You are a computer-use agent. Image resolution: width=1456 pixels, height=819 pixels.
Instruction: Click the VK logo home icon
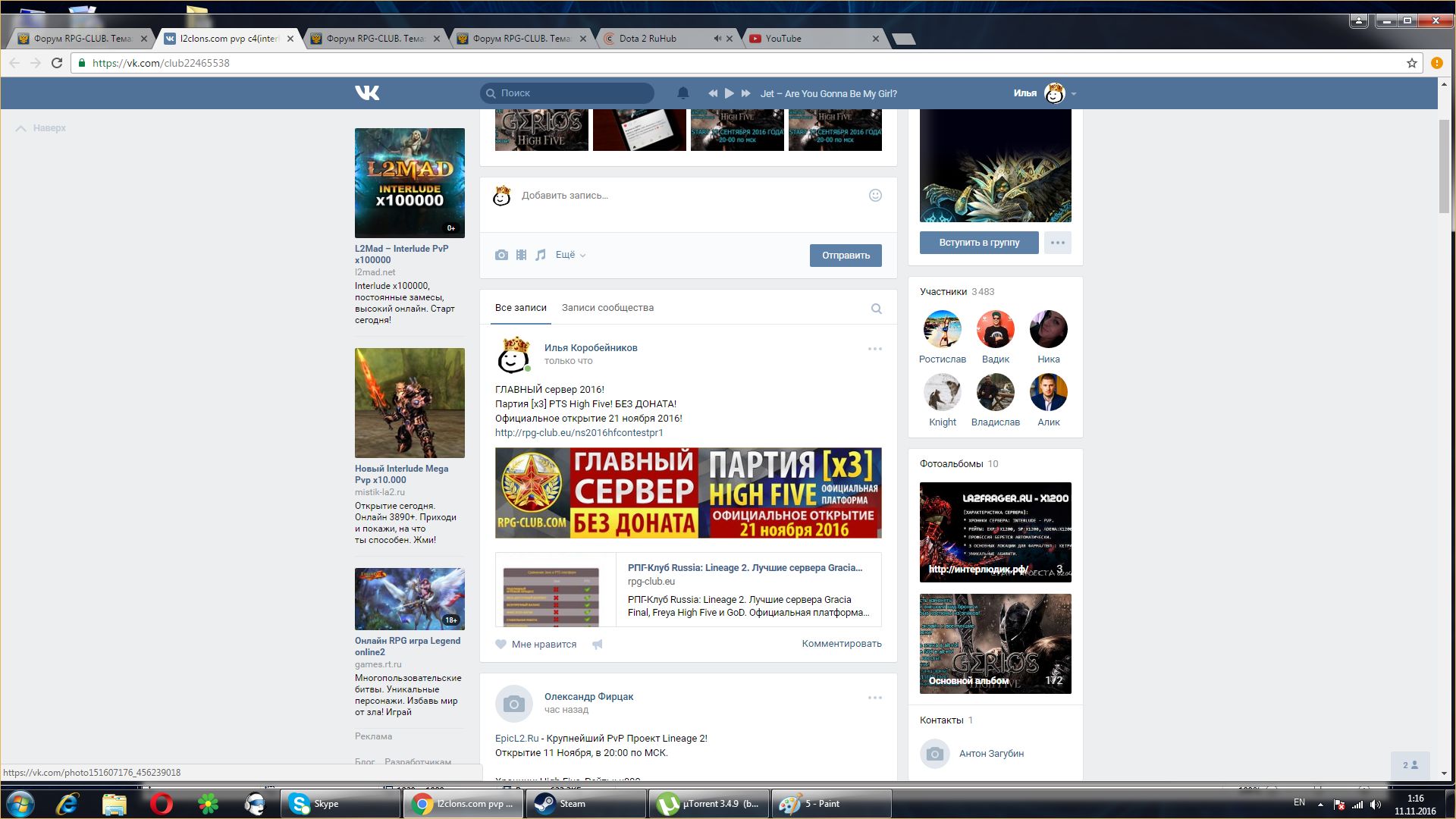[367, 93]
